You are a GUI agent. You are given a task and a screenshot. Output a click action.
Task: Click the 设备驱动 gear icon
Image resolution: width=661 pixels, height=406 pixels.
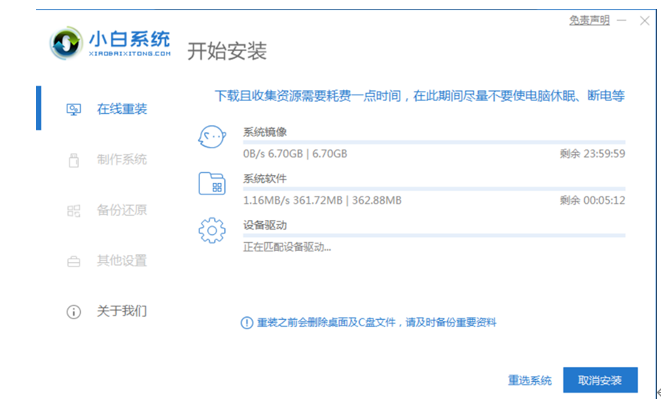point(211,231)
